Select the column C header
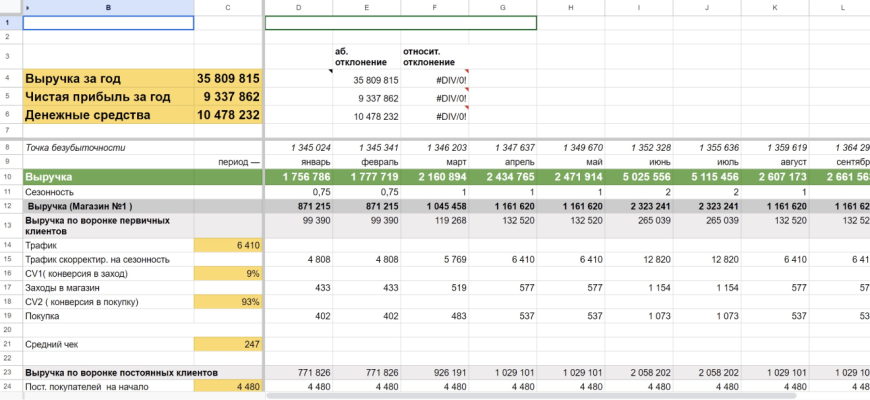 coord(228,8)
